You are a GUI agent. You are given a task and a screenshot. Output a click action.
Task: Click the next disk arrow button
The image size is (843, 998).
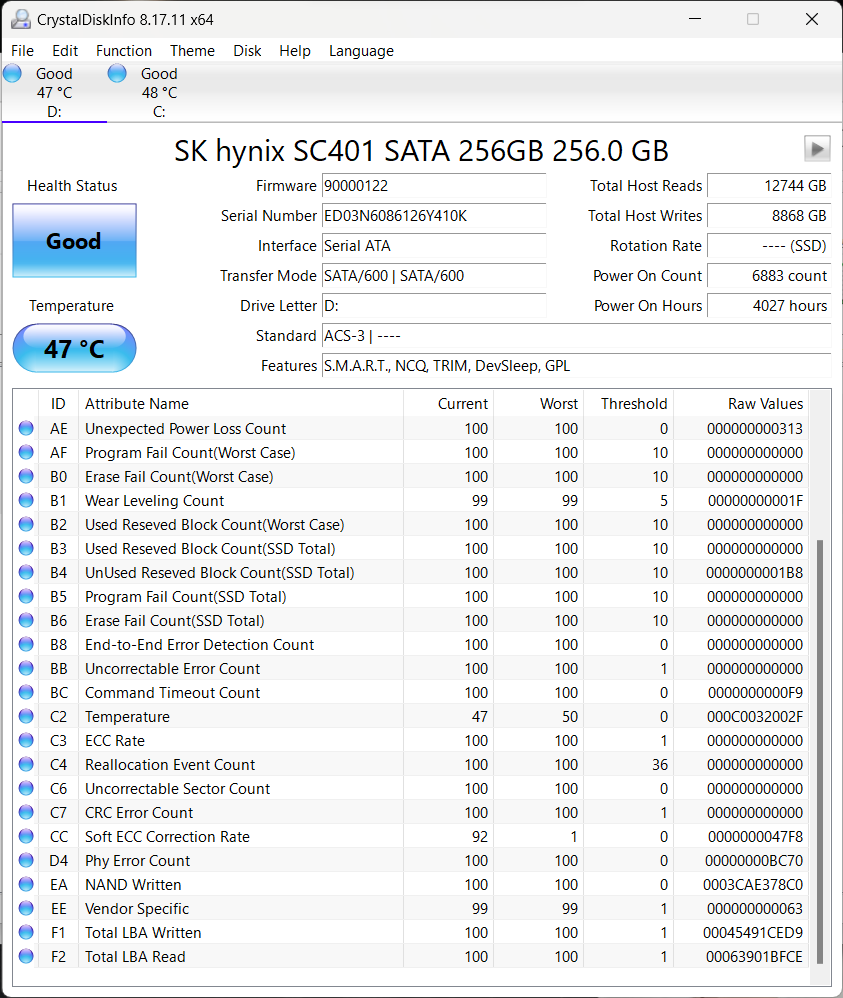click(817, 149)
